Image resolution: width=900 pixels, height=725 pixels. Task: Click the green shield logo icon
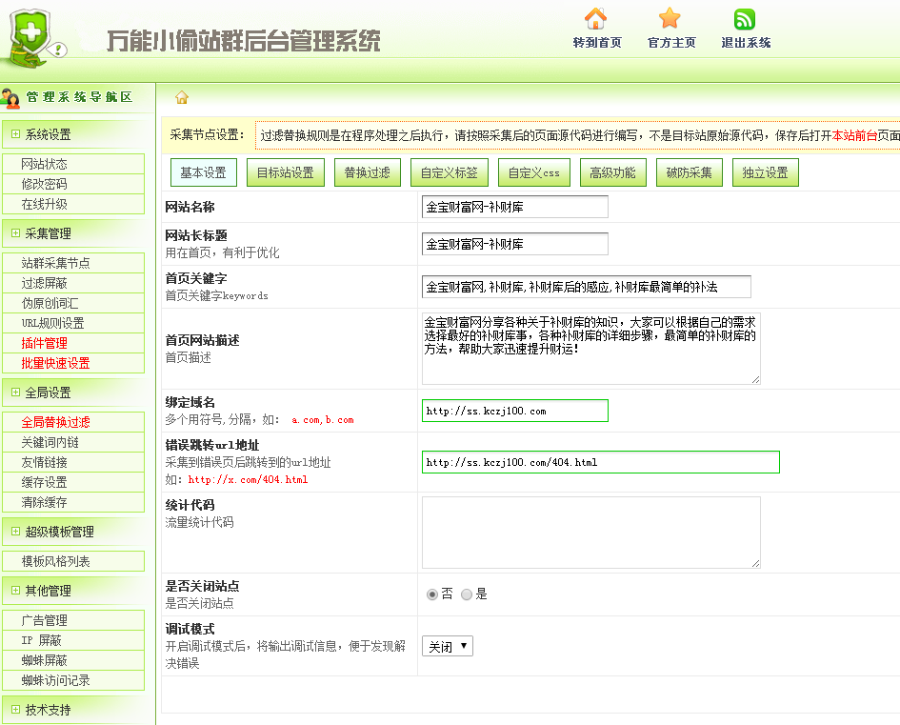pyautogui.click(x=32, y=38)
